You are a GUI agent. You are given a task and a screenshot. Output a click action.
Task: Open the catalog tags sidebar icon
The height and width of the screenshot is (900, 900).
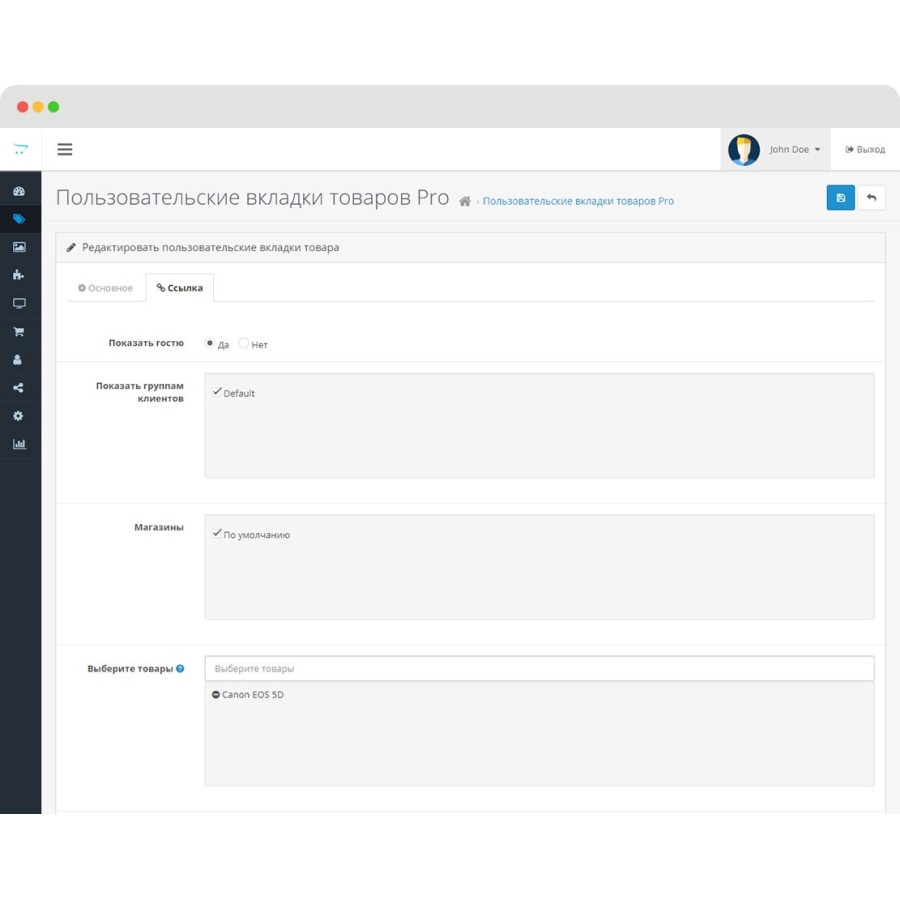coord(19,219)
